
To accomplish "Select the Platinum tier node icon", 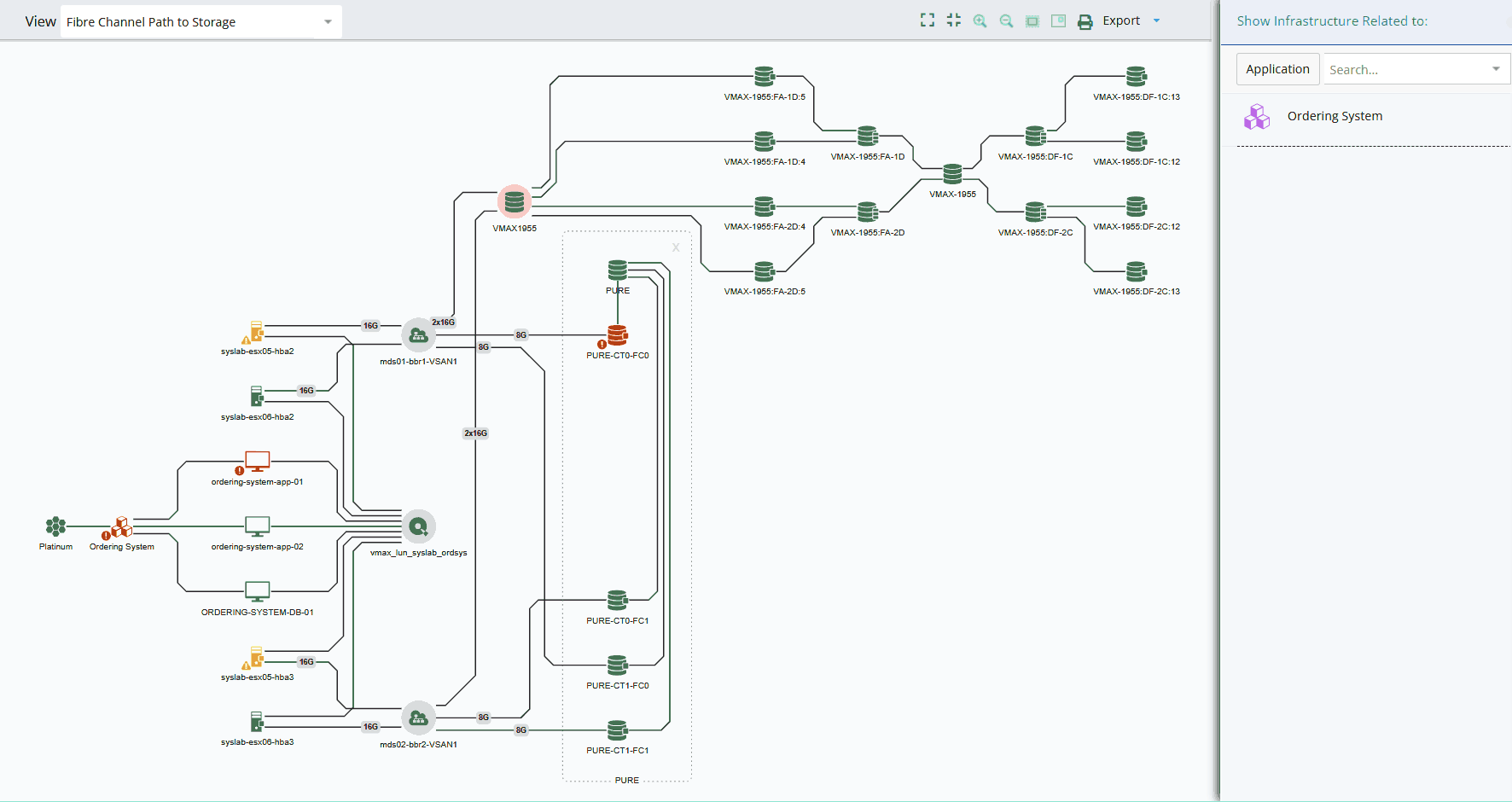I will pyautogui.click(x=55, y=526).
